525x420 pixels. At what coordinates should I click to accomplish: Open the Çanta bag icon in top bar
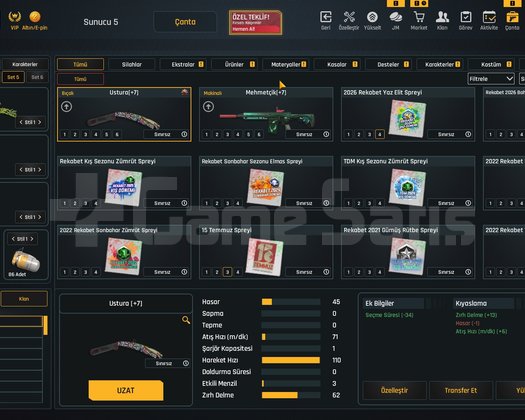[512, 17]
